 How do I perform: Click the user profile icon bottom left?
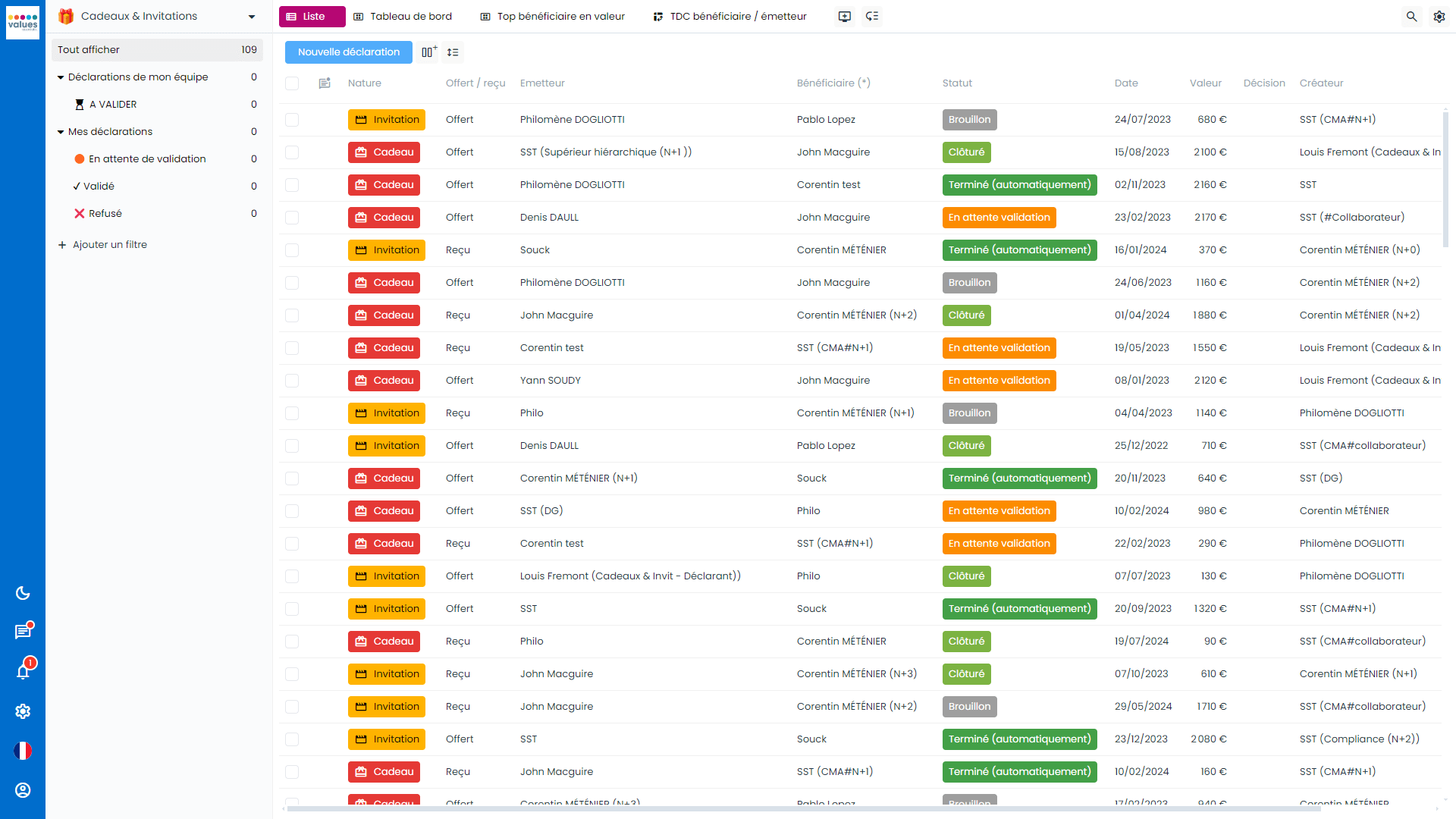(24, 790)
